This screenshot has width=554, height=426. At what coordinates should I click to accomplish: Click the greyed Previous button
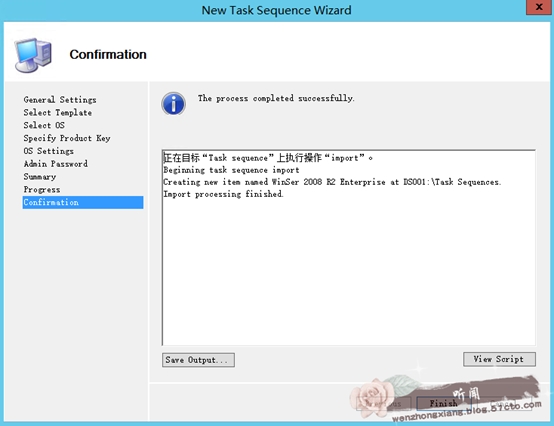(383, 403)
